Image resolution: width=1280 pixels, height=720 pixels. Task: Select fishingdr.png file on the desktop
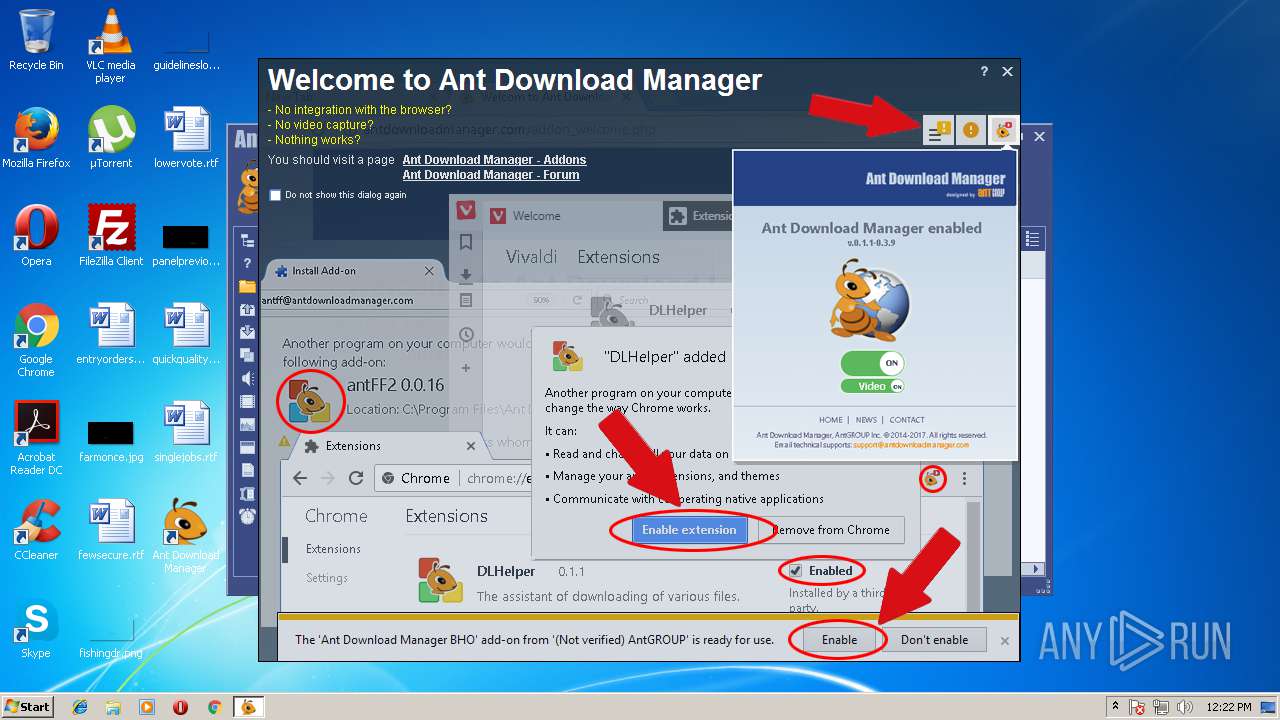[110, 640]
